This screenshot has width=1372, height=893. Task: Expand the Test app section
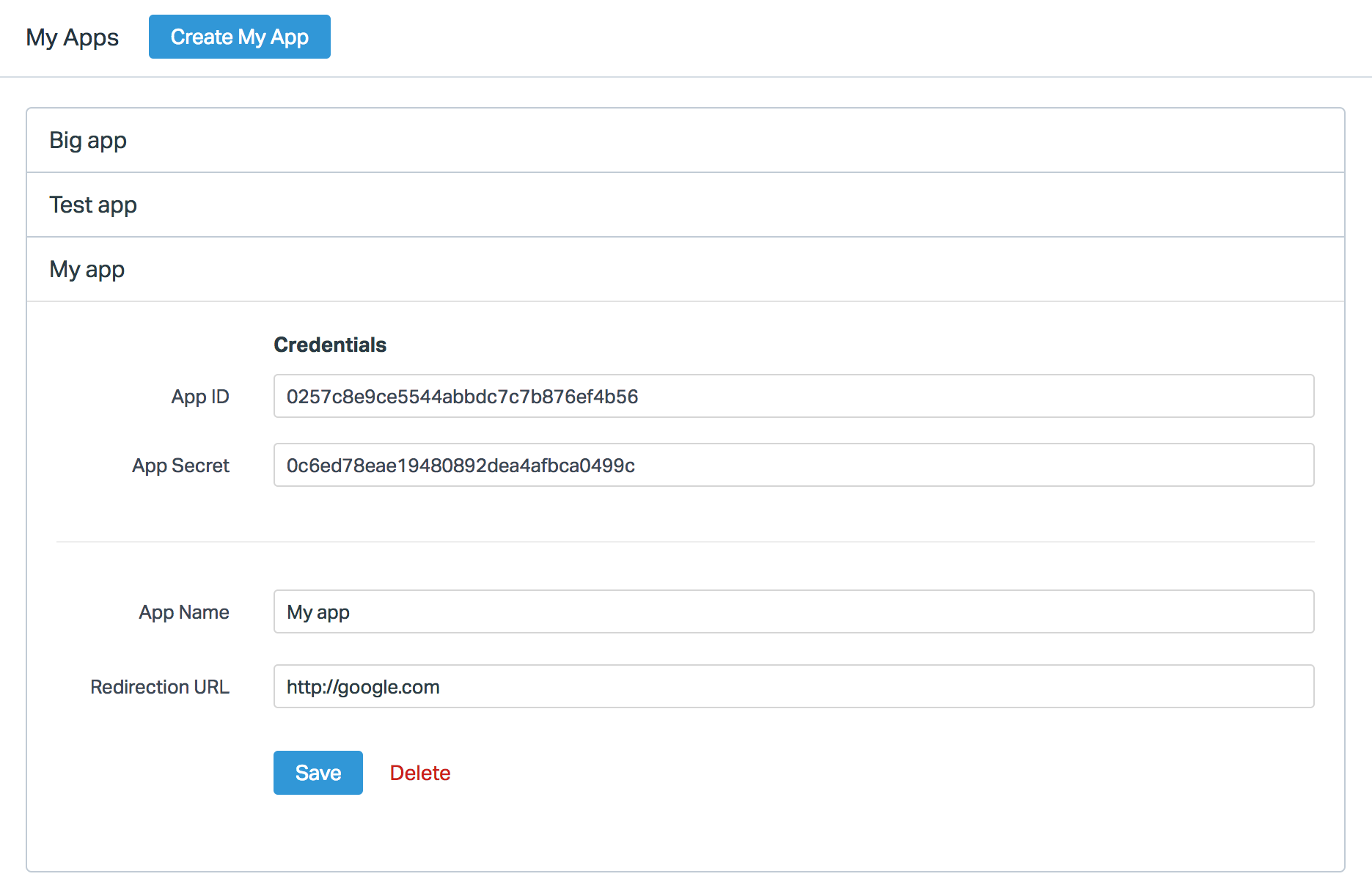click(93, 205)
